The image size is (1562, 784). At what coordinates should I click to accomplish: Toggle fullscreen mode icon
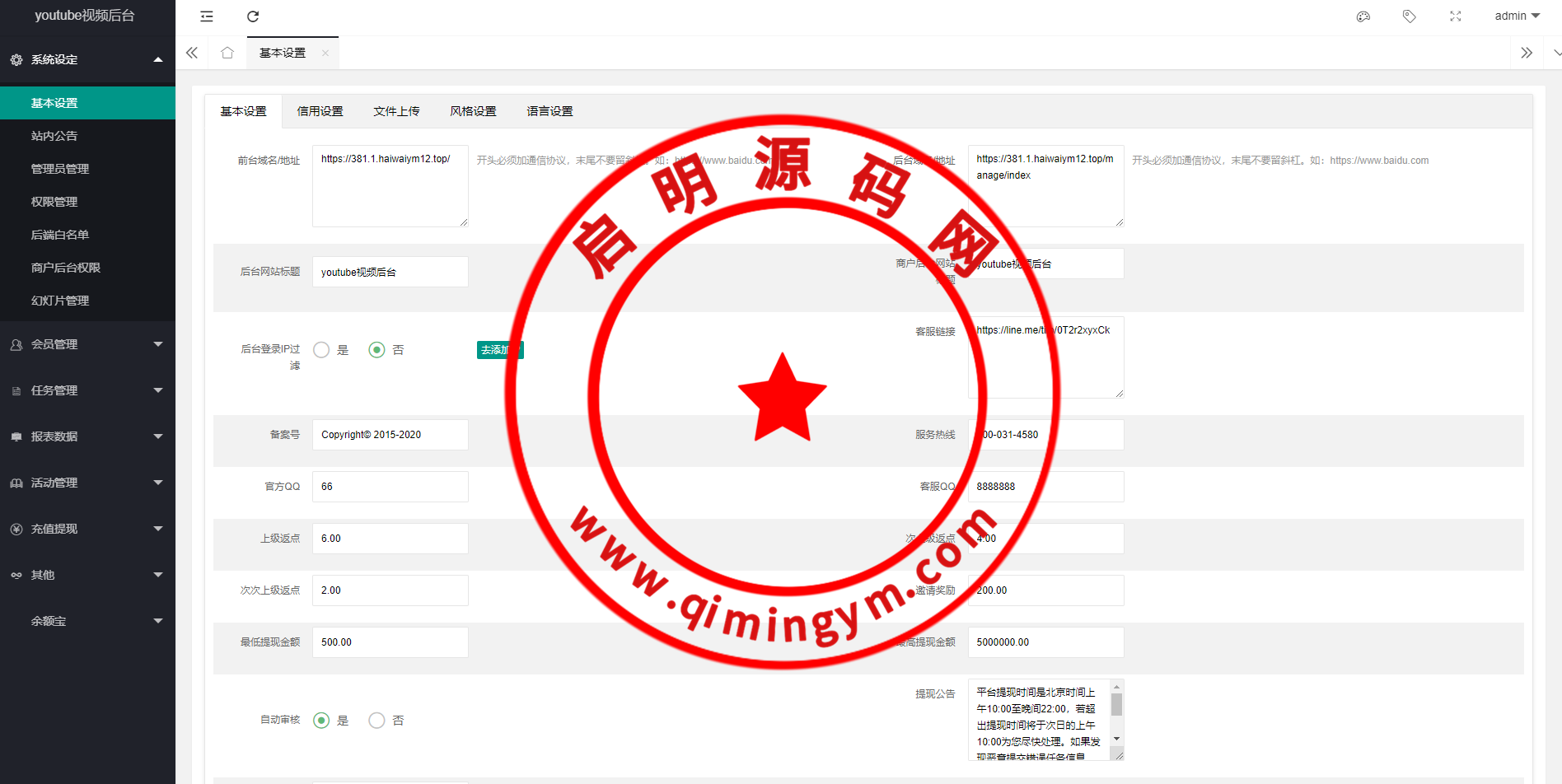click(x=1456, y=16)
